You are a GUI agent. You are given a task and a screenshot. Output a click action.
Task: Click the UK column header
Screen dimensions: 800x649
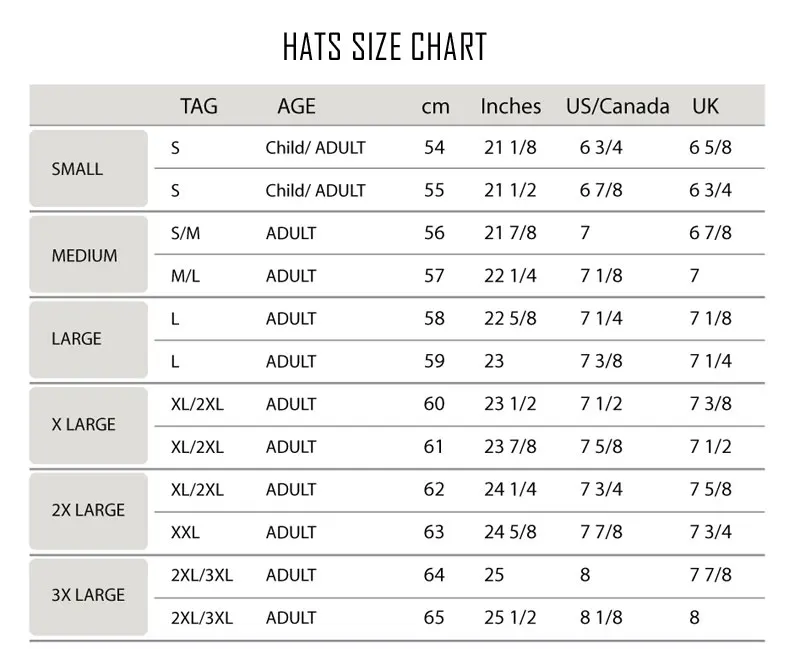(x=705, y=106)
